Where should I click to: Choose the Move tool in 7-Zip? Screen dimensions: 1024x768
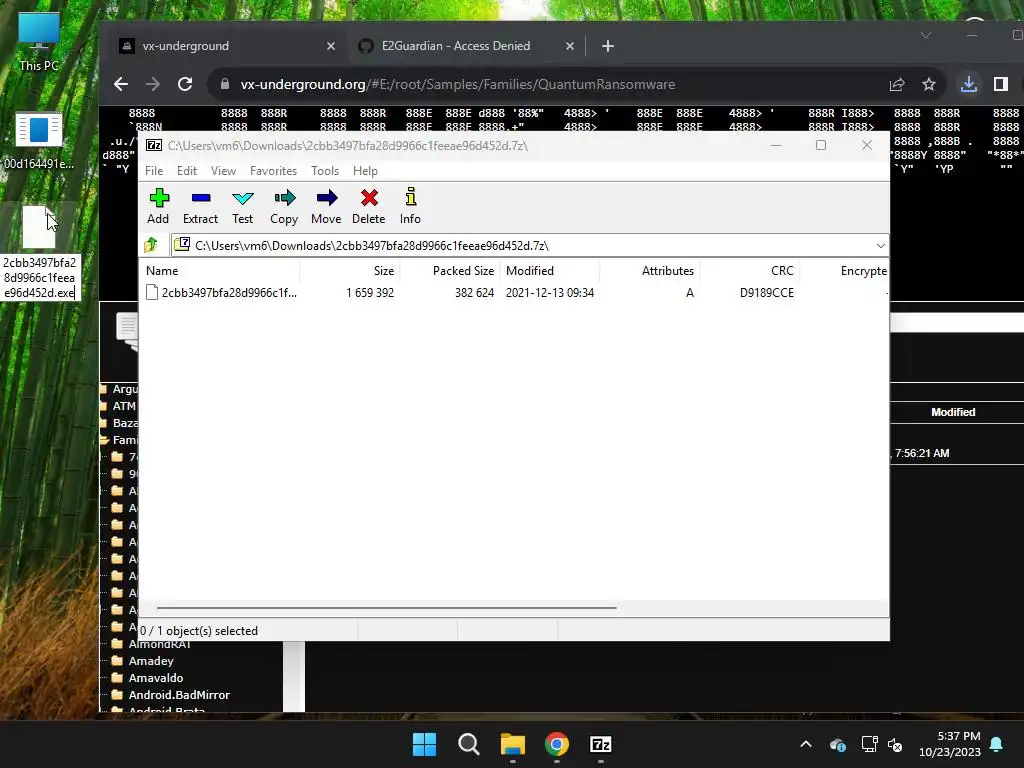(x=326, y=206)
